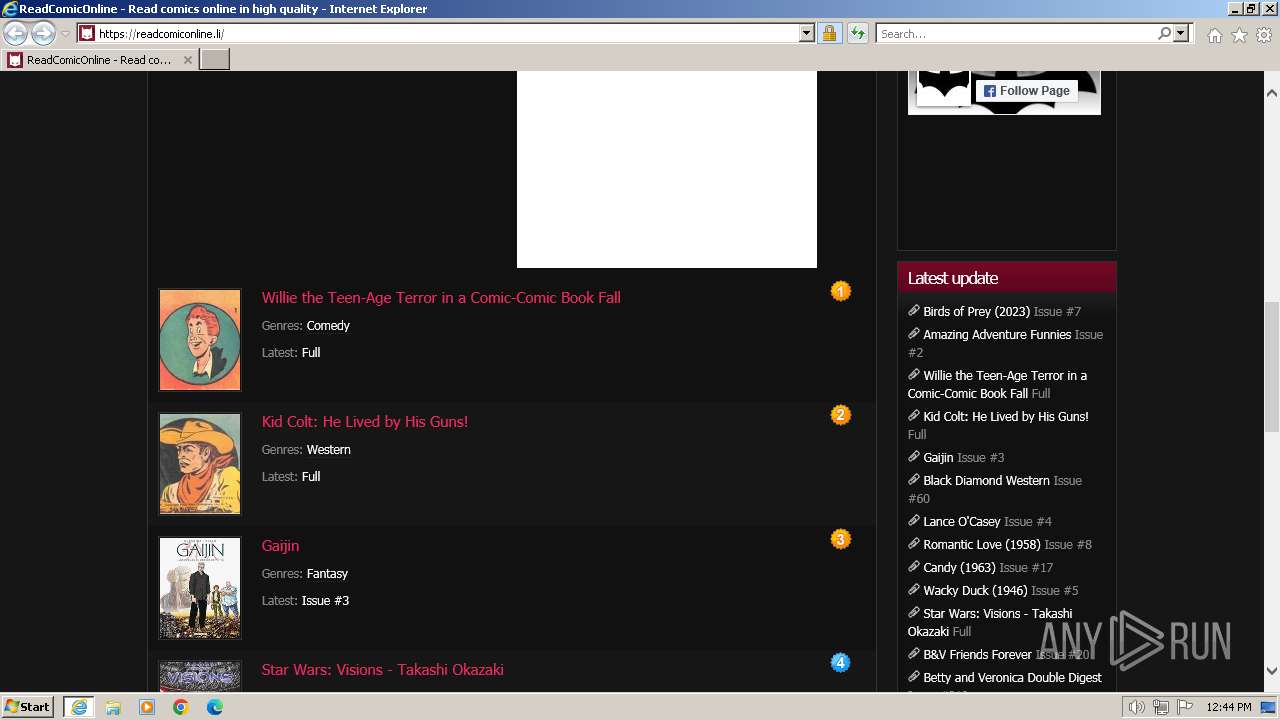Screen dimensions: 1280x720
Task: Click the browser Forward arrow button
Action: pyautogui.click(x=43, y=33)
